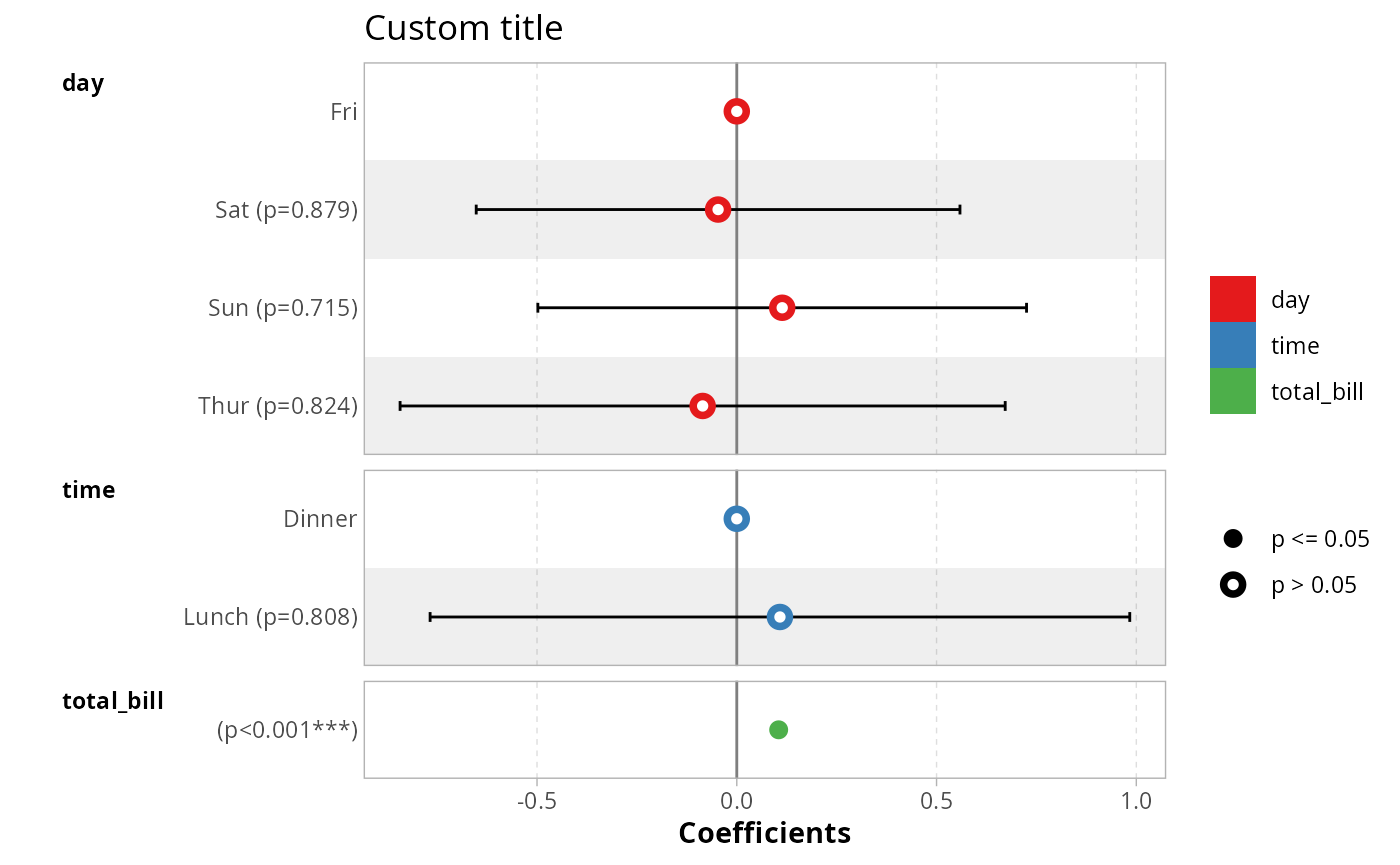Click the red Fri coefficient point
Image resolution: width=1400 pixels, height=865 pixels.
pyautogui.click(x=737, y=111)
